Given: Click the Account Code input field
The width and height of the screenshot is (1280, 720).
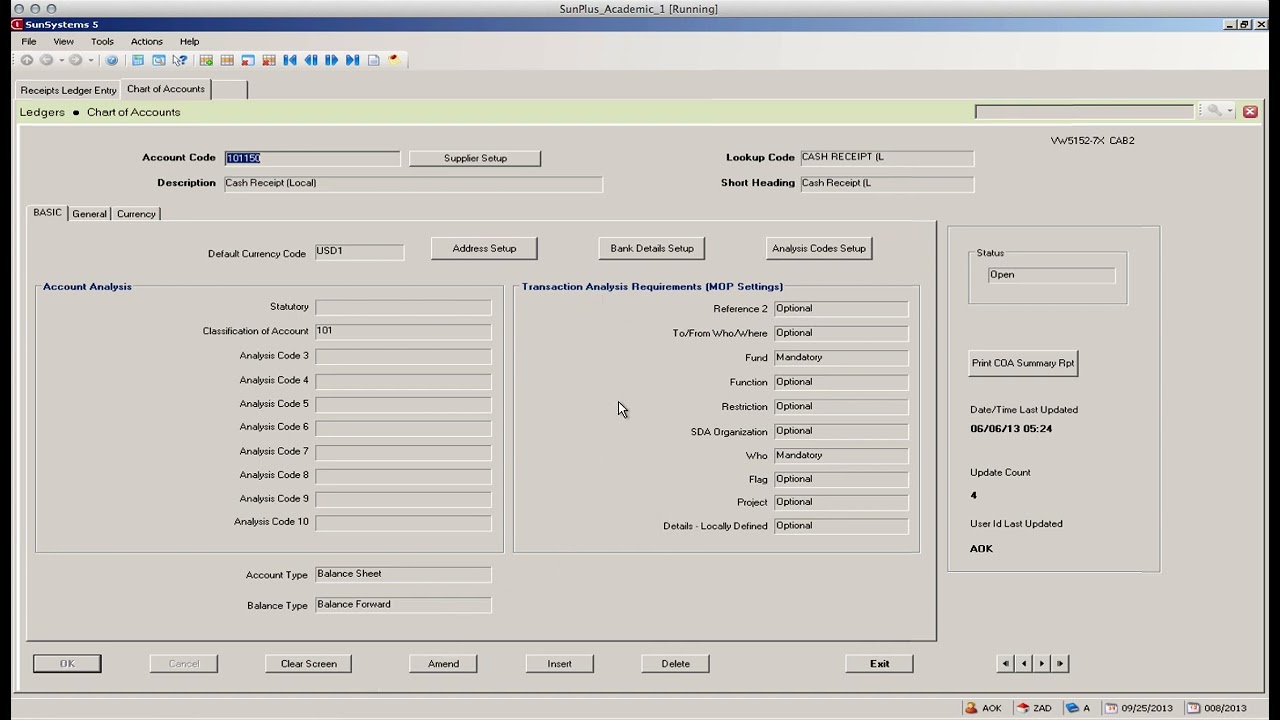Looking at the screenshot, I should (312, 158).
